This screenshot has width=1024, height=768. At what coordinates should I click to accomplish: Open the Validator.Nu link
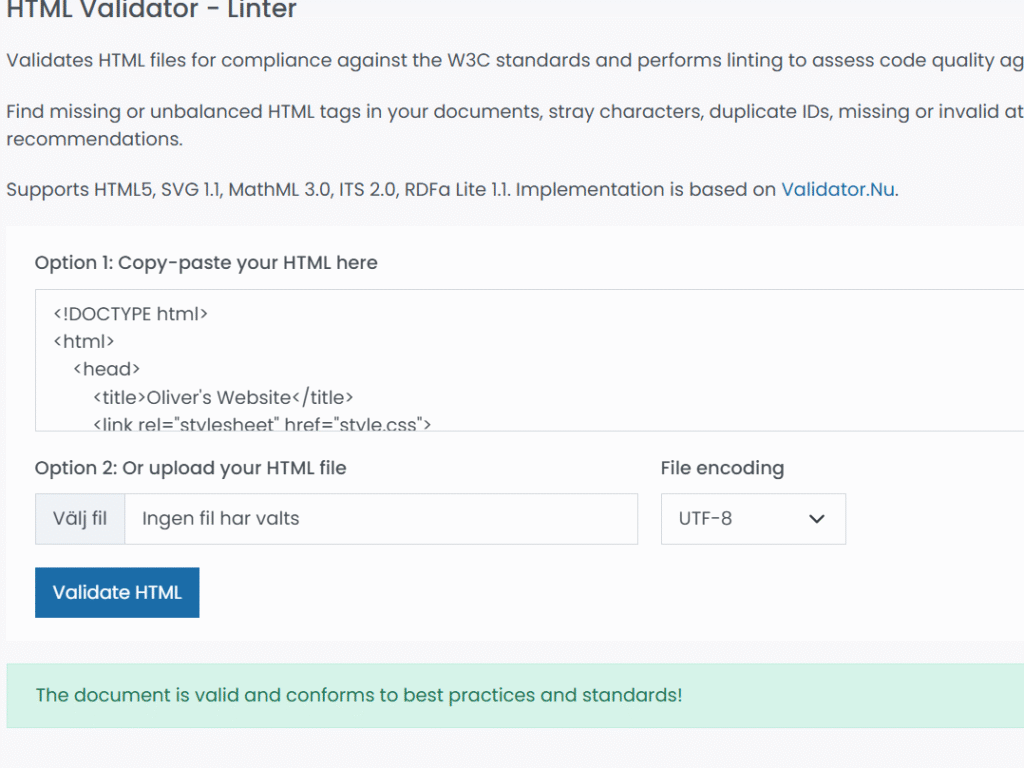pyautogui.click(x=837, y=189)
